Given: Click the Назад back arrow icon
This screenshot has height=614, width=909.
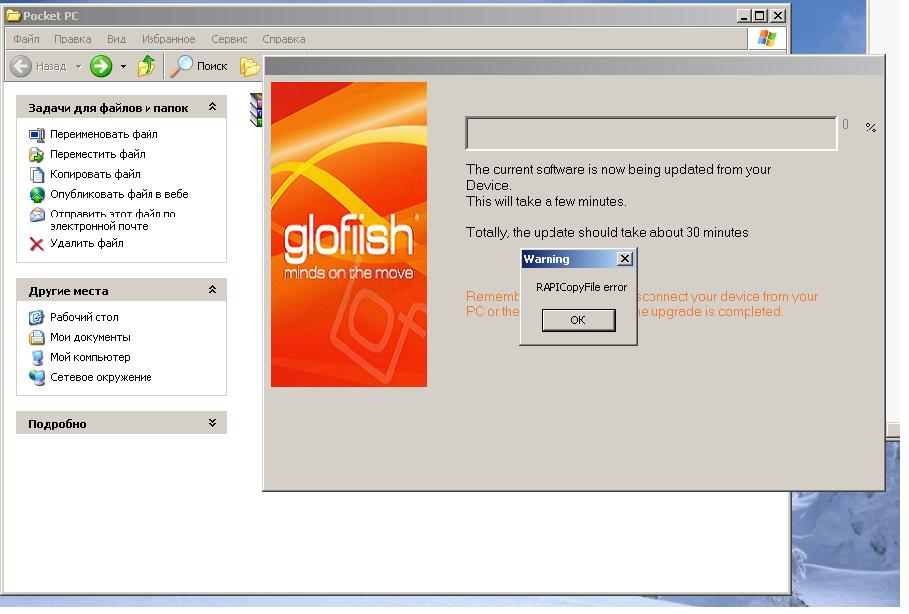Looking at the screenshot, I should tap(21, 66).
